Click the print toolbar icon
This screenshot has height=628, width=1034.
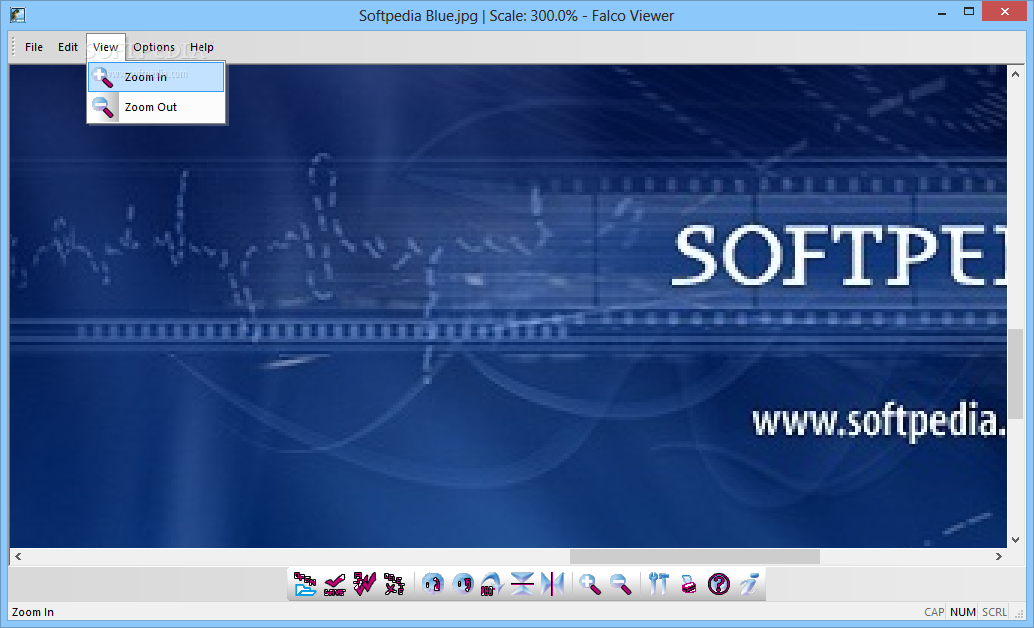coord(688,584)
